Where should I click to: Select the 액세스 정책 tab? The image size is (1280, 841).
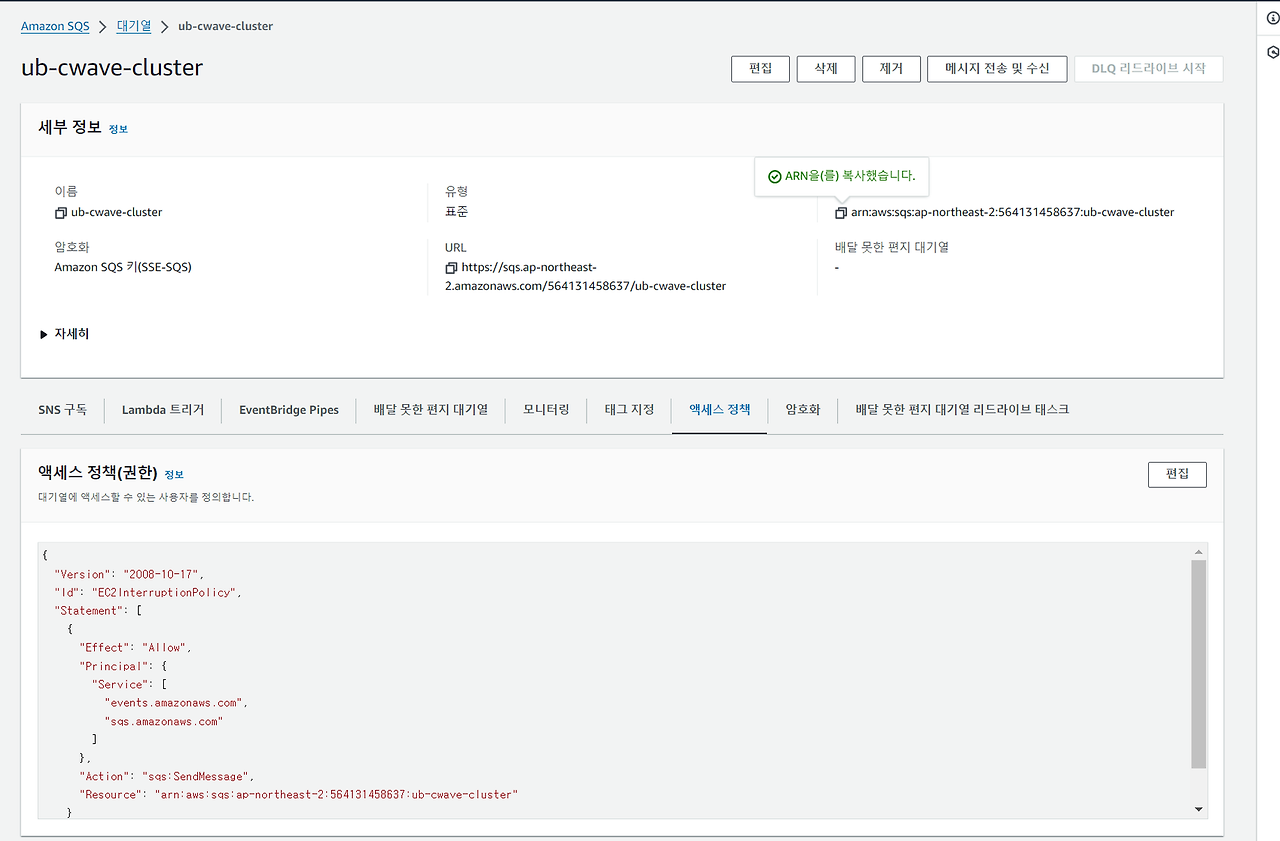[719, 410]
